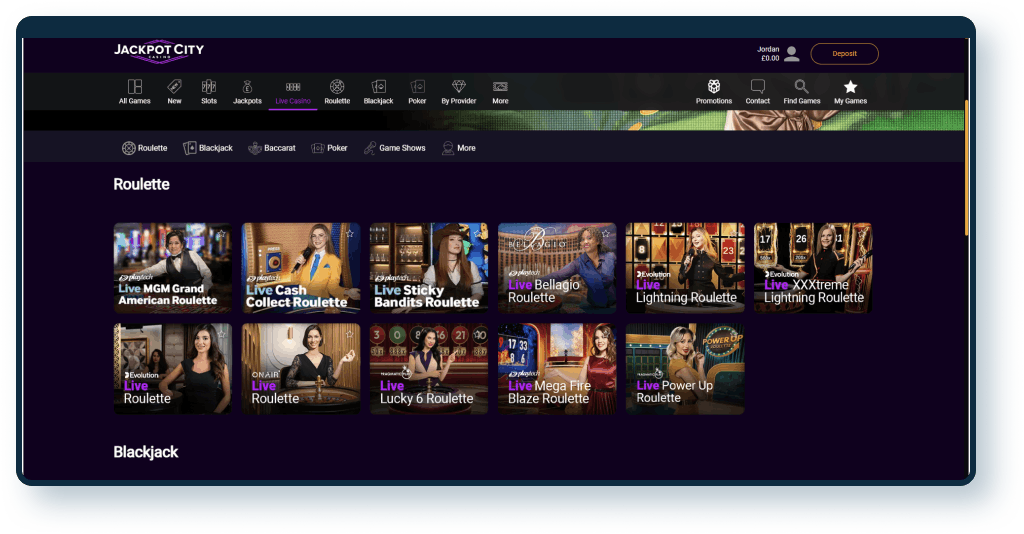The height and width of the screenshot is (534, 1024).
Task: Open Live Sticky Bandits Roulette game
Action: click(428, 268)
